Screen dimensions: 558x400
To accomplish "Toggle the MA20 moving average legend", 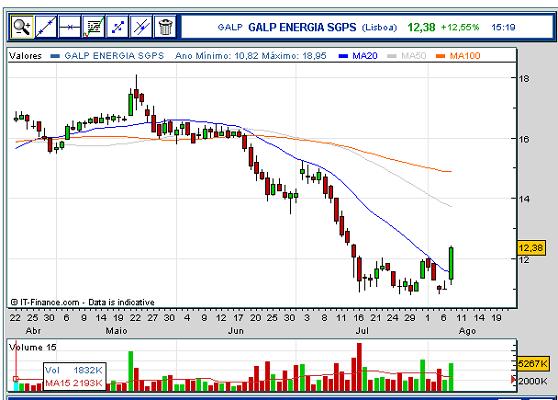I will tap(365, 56).
